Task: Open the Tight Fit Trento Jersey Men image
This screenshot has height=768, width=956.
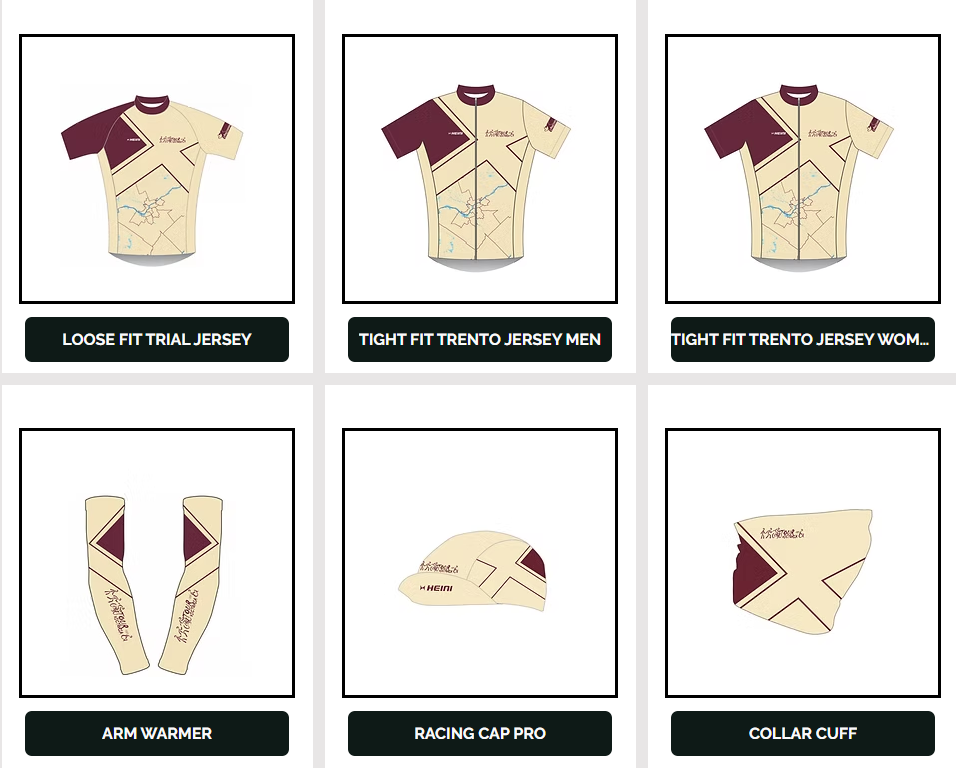Action: point(480,169)
